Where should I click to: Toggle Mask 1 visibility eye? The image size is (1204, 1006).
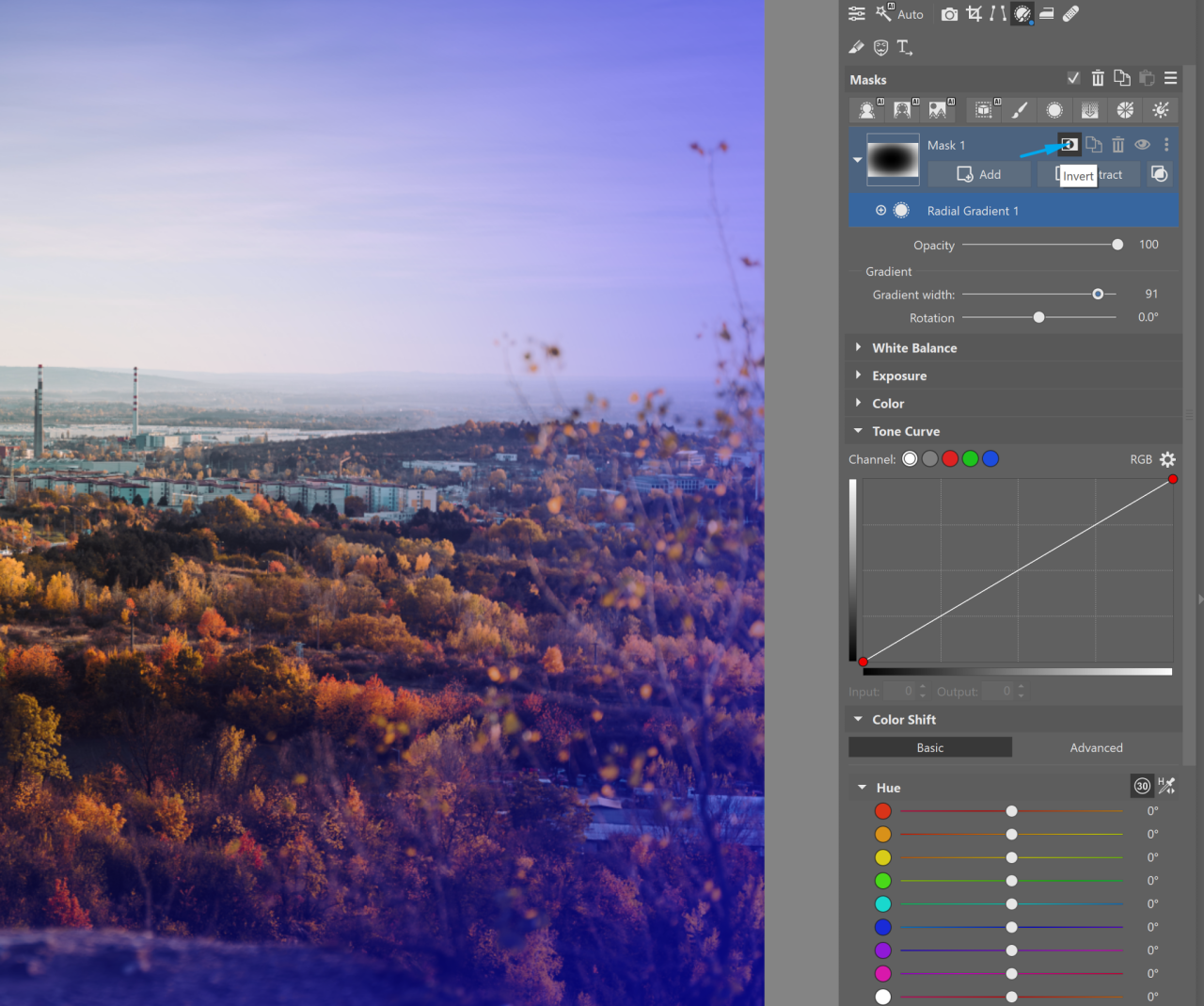[x=1142, y=145]
